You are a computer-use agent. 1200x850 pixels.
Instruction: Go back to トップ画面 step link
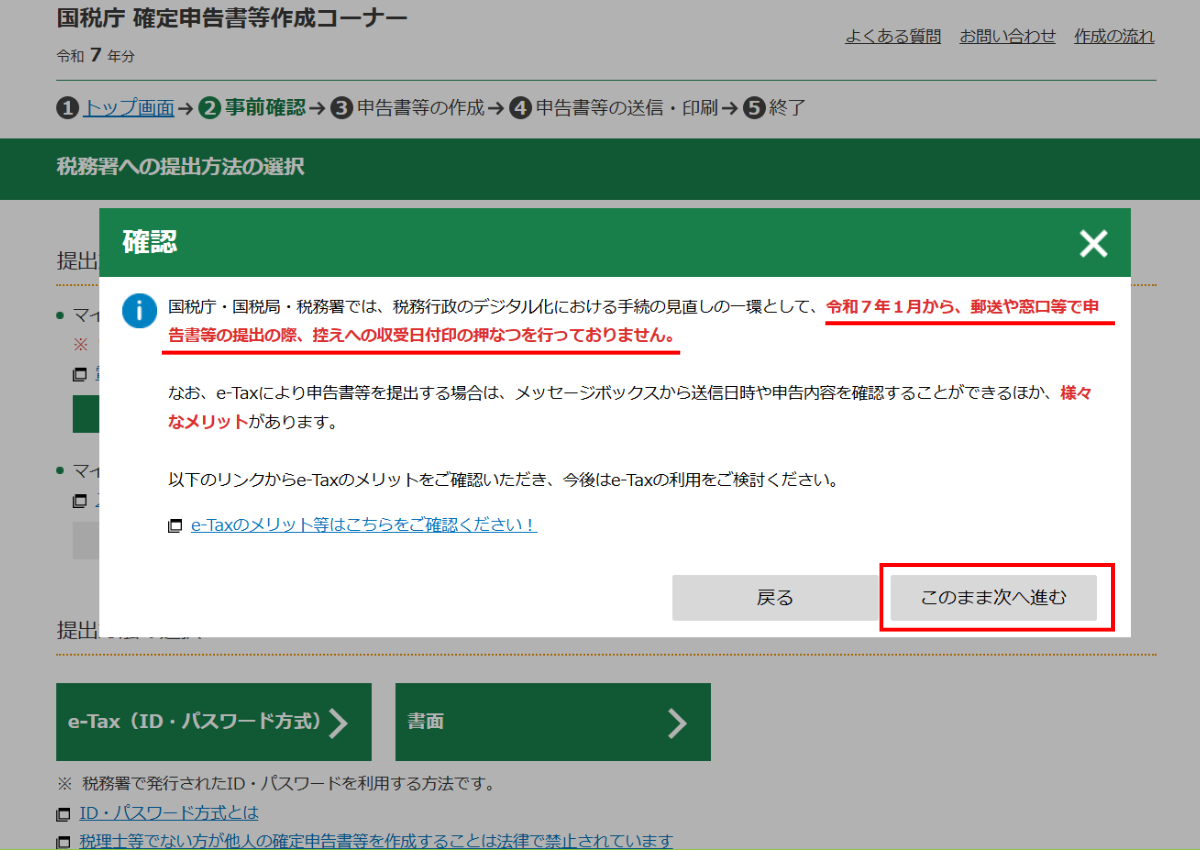(x=128, y=108)
